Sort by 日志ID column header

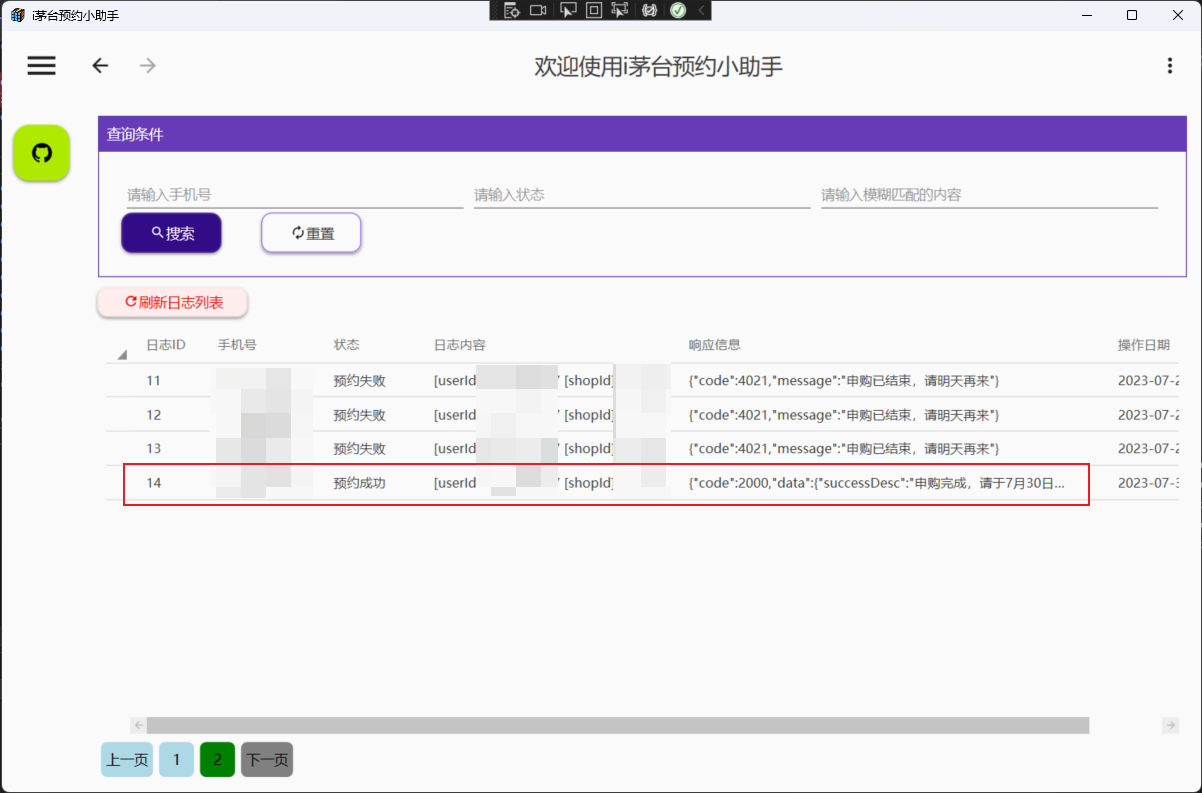point(166,345)
